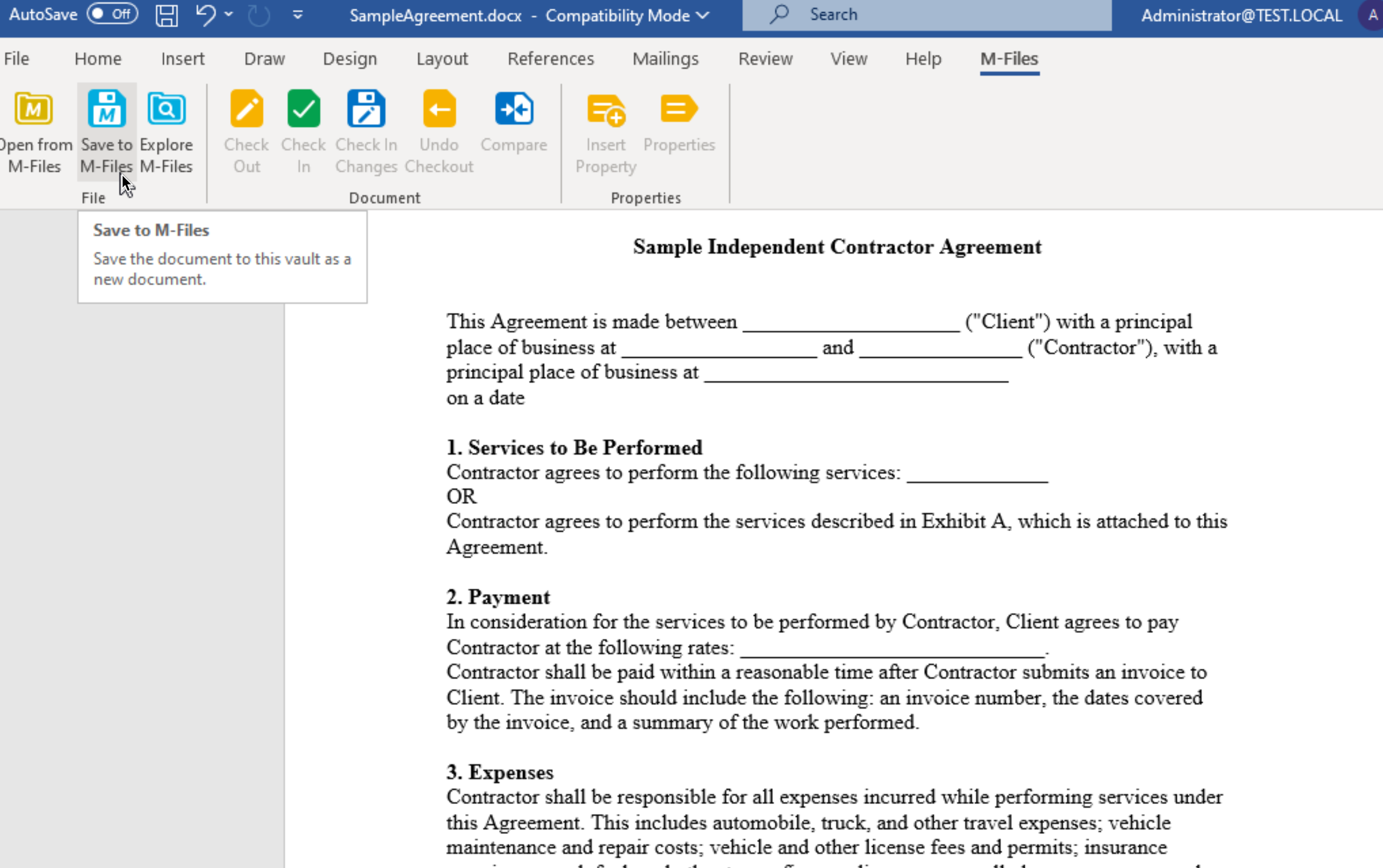Screen dimensions: 1383x868
Task: Open the Review tab
Action: 765,59
